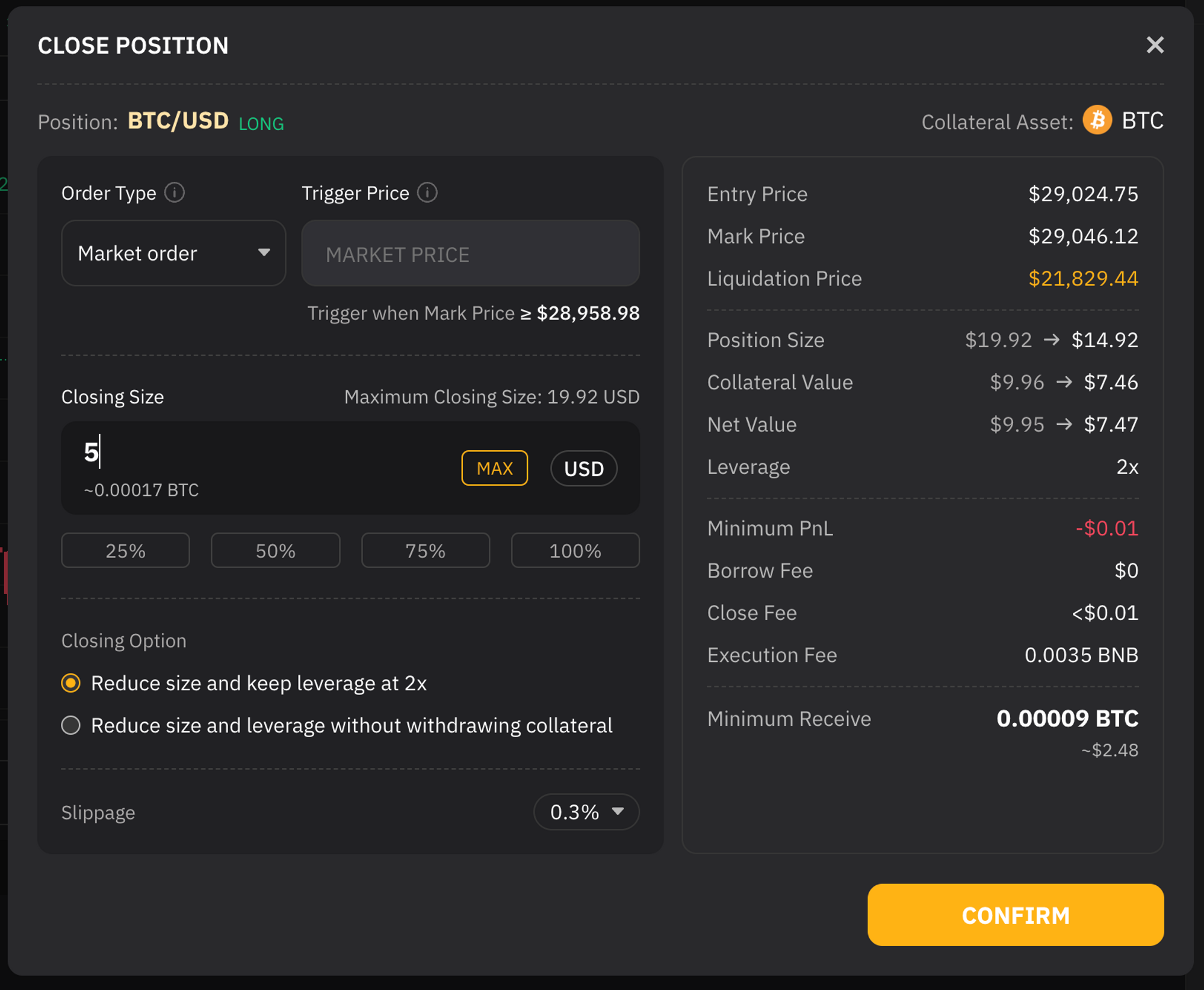
Task: Open the Market order dropdown
Action: (173, 253)
